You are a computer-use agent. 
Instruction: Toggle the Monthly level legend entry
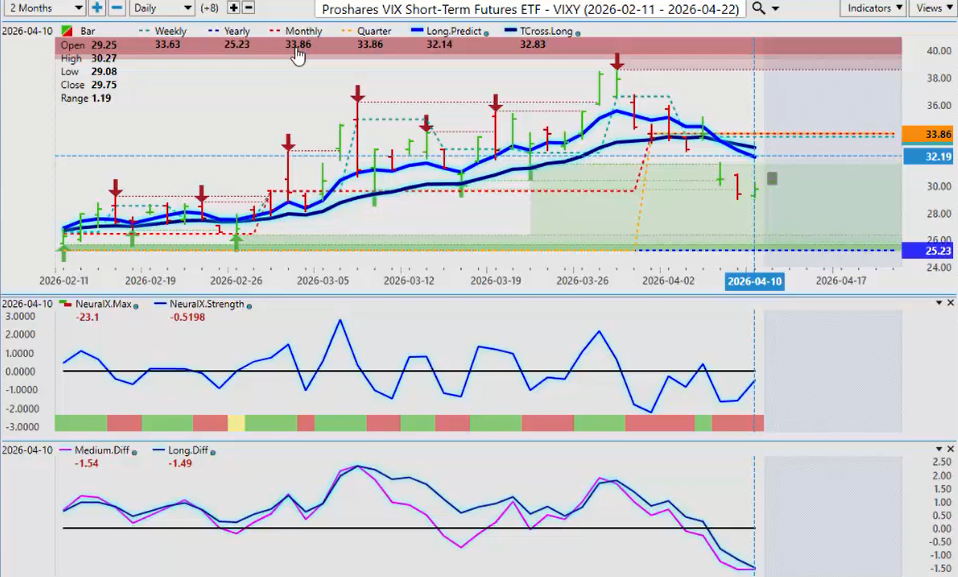tap(302, 31)
